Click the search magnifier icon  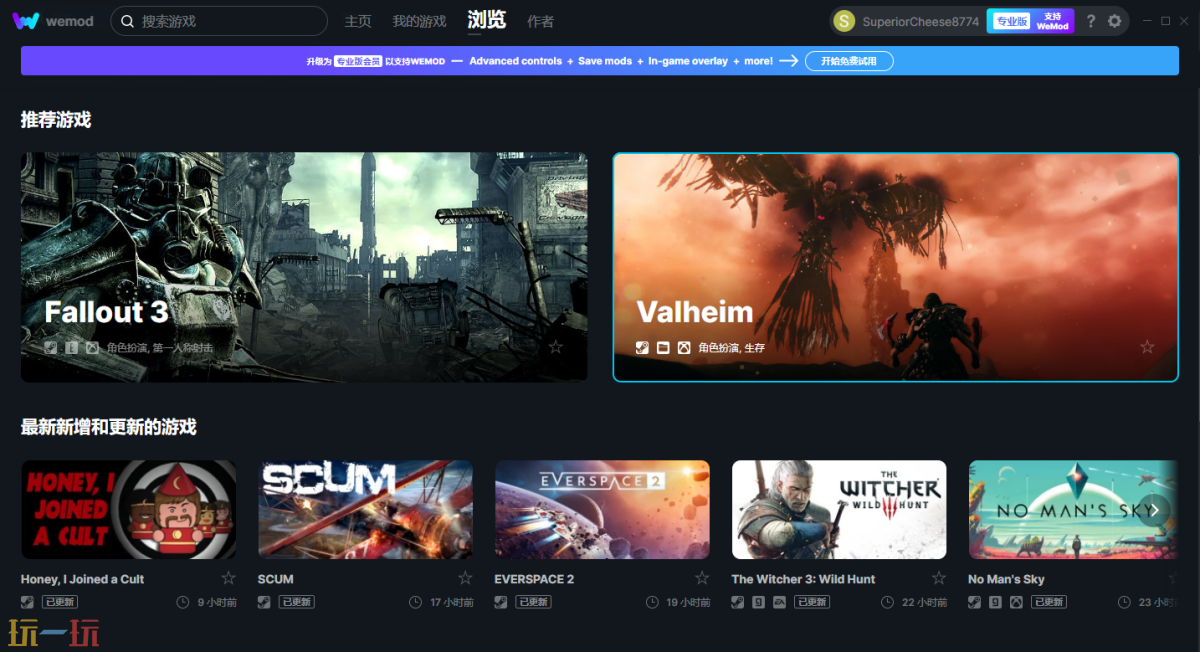(127, 21)
